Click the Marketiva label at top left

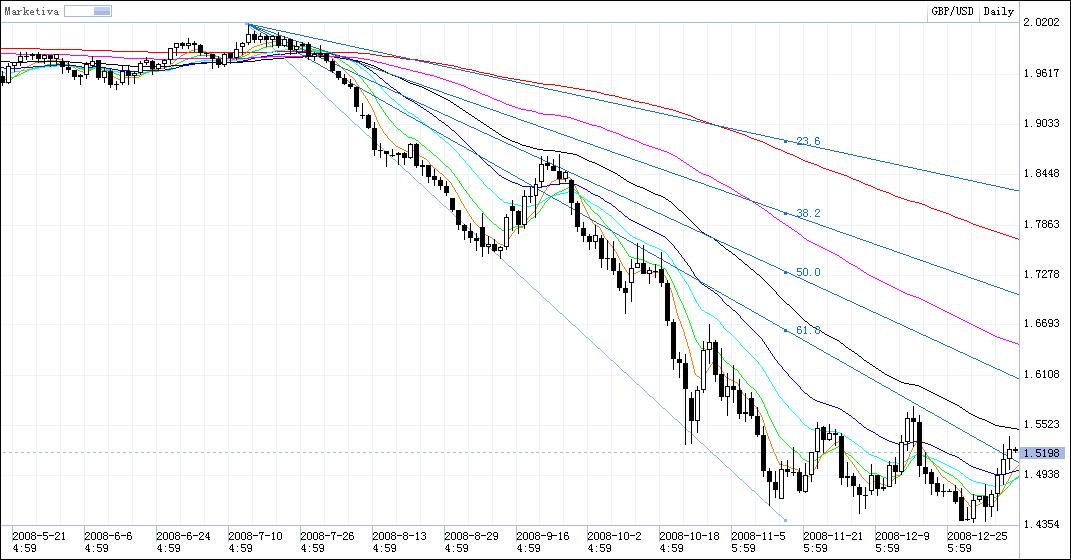[x=32, y=11]
